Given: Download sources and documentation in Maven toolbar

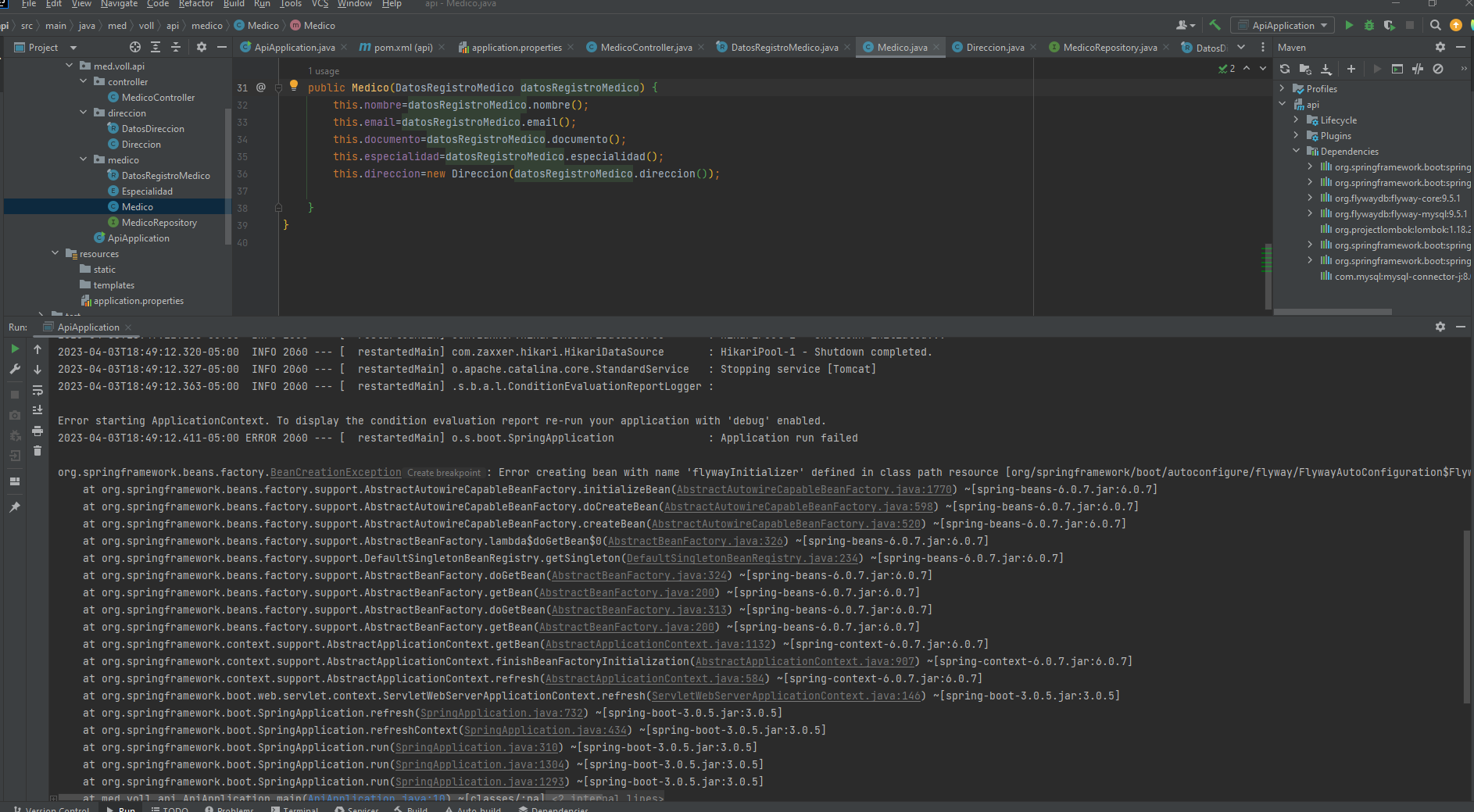Looking at the screenshot, I should 1326,69.
